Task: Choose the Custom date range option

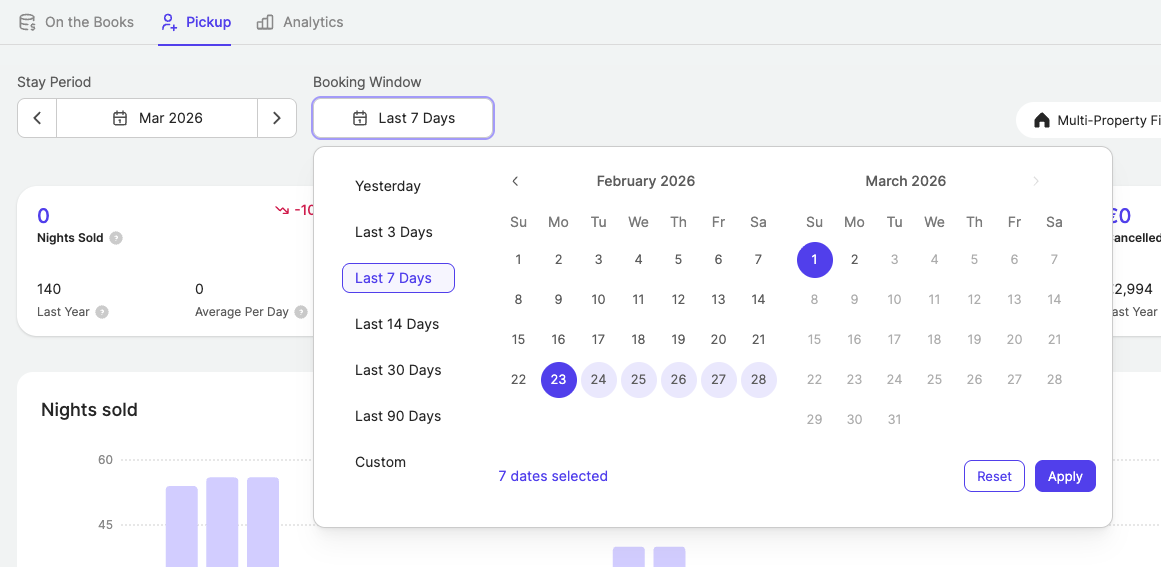Action: point(380,462)
